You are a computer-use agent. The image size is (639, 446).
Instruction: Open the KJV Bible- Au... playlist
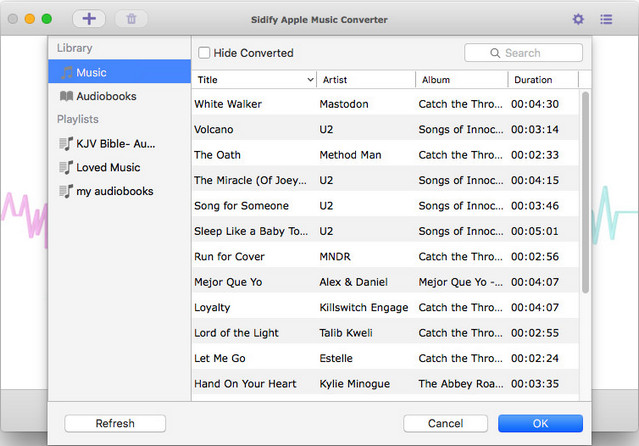tap(119, 144)
